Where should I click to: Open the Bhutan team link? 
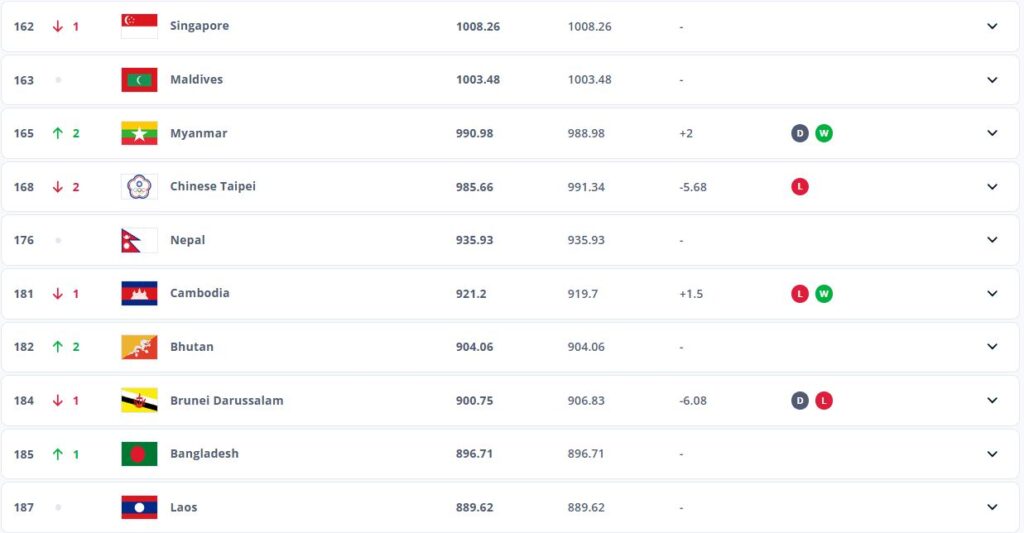click(191, 347)
